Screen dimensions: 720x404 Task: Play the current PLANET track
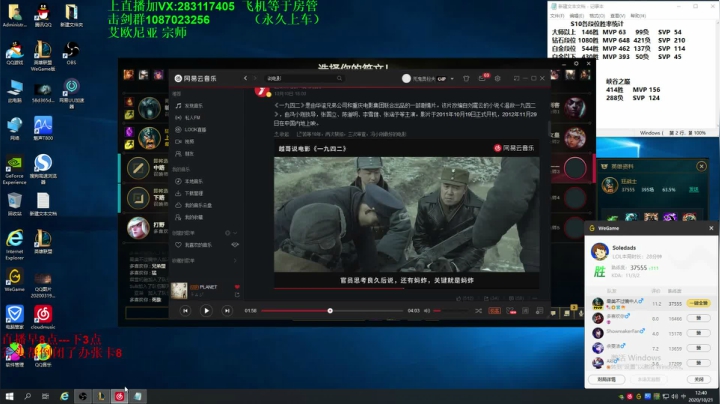click(x=206, y=311)
